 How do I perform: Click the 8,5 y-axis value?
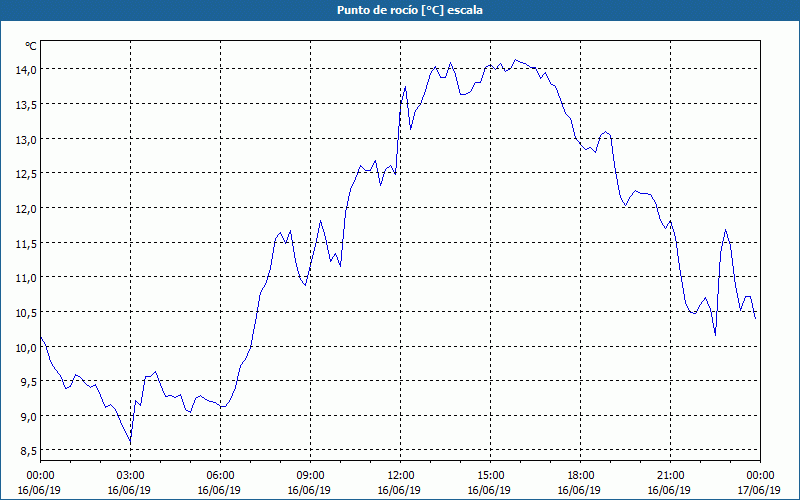tap(28, 452)
